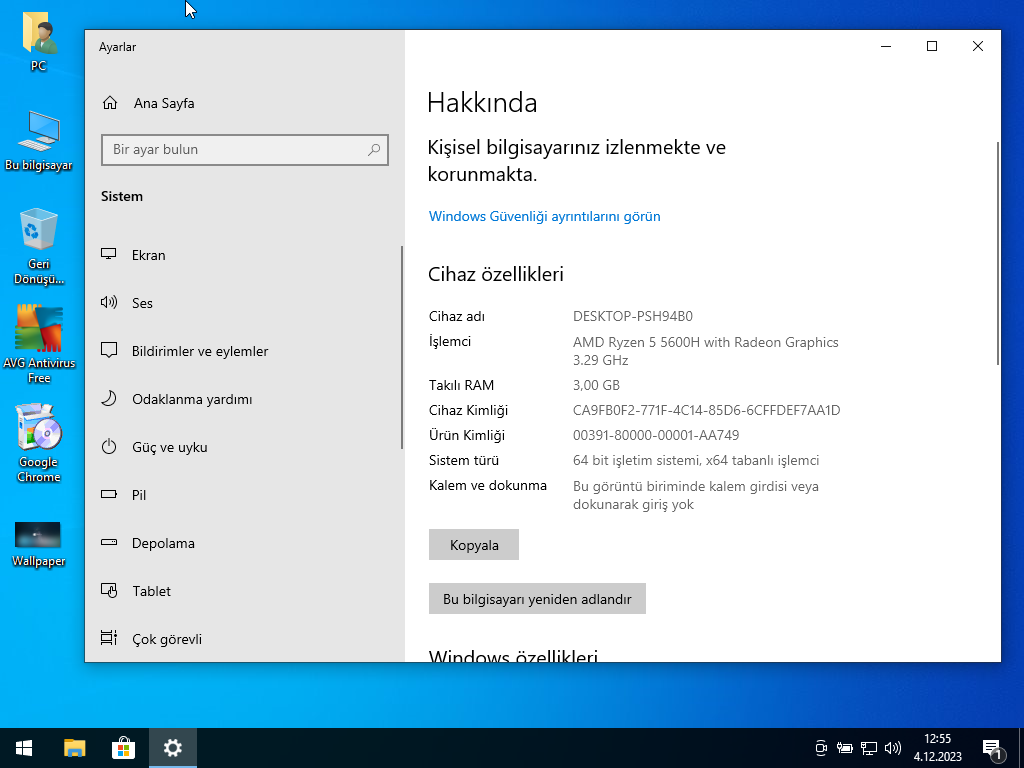This screenshot has height=768, width=1024.
Task: Select Google Chrome desktop icon
Action: pos(39,443)
